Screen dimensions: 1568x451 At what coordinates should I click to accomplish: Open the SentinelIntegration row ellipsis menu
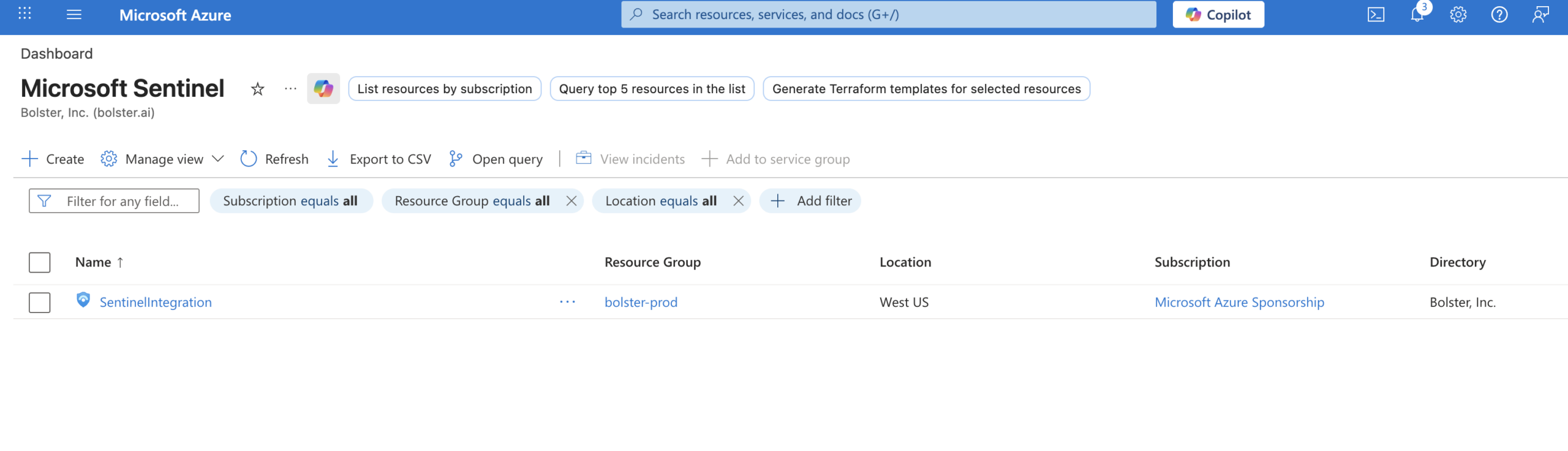coord(567,302)
